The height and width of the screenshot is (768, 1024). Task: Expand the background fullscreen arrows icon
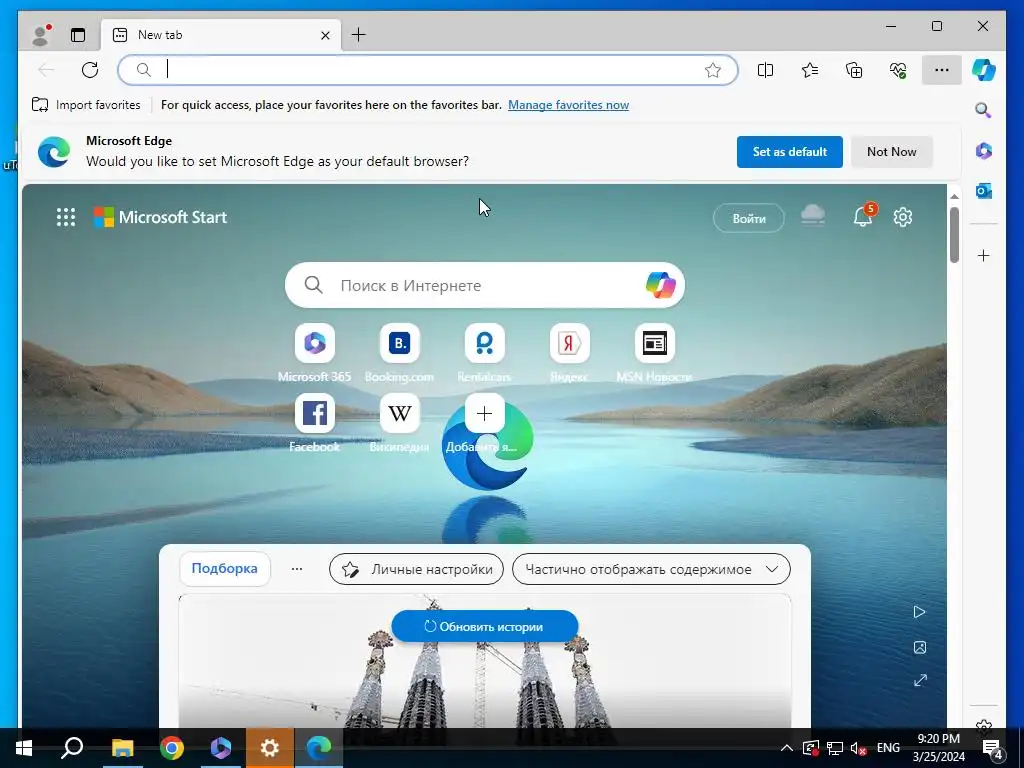click(x=920, y=680)
